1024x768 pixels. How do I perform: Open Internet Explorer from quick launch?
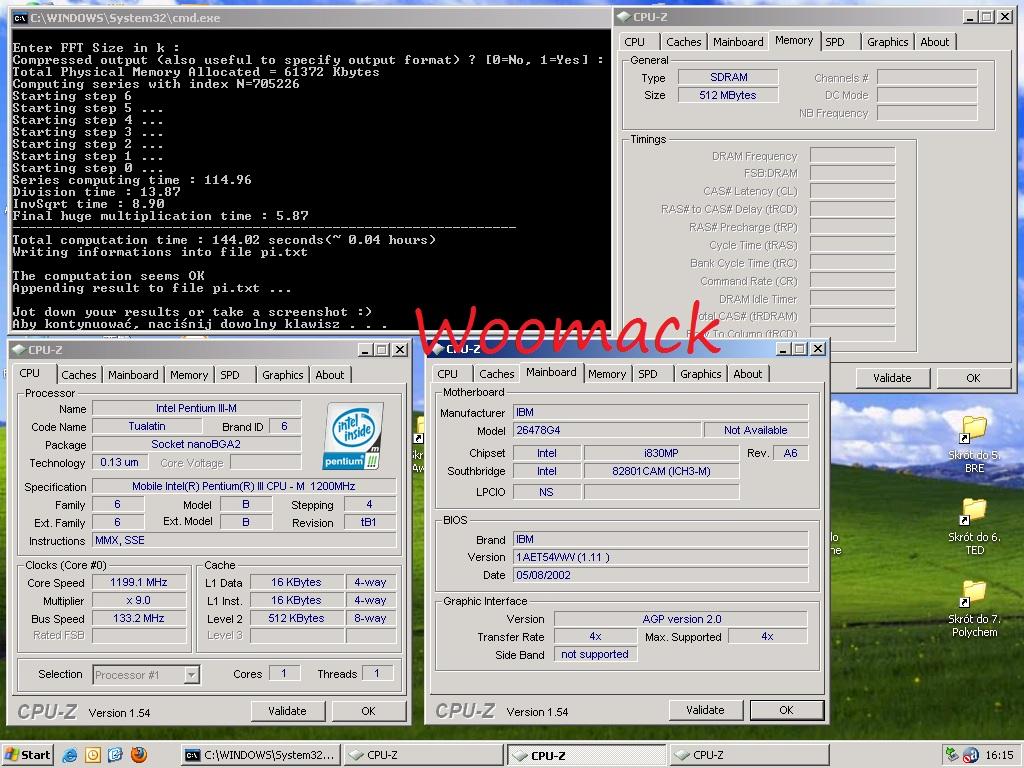coord(69,755)
